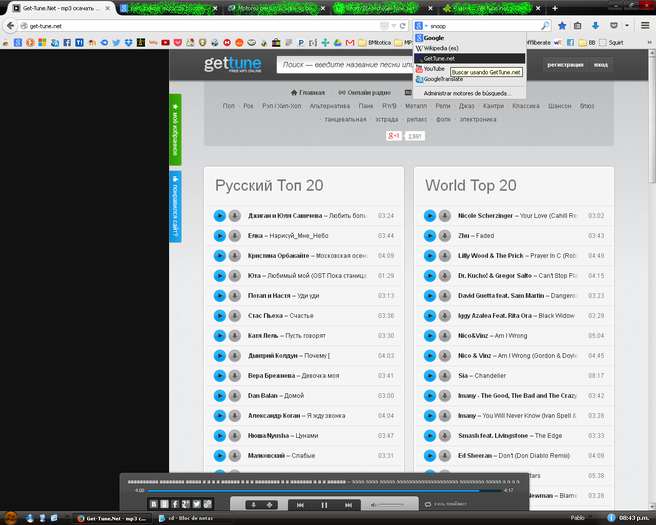The height and width of the screenshot is (525, 656).
Task: Play Nico&Vinz – Am I Wrong track
Action: [x=430, y=335]
